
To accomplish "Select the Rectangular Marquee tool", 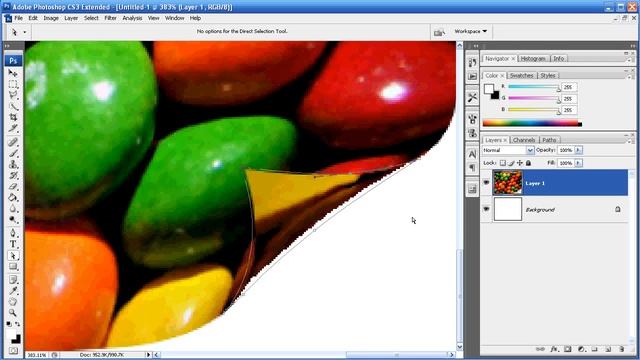I will coord(13,84).
